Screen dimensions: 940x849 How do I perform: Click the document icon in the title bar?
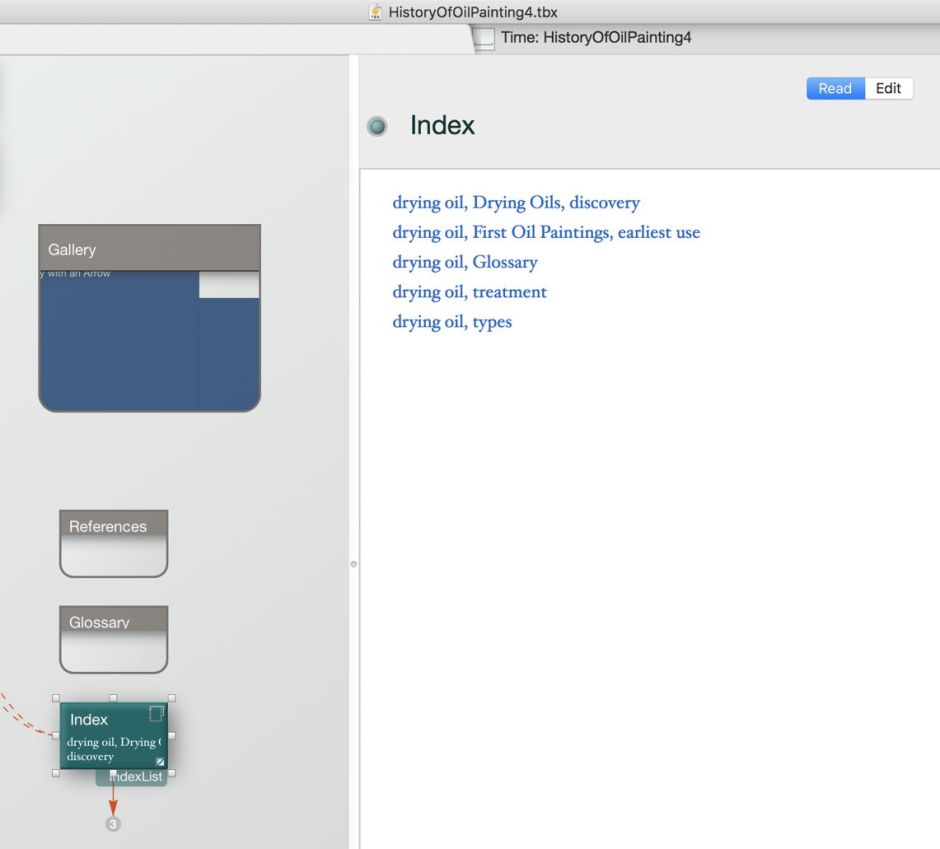[375, 12]
